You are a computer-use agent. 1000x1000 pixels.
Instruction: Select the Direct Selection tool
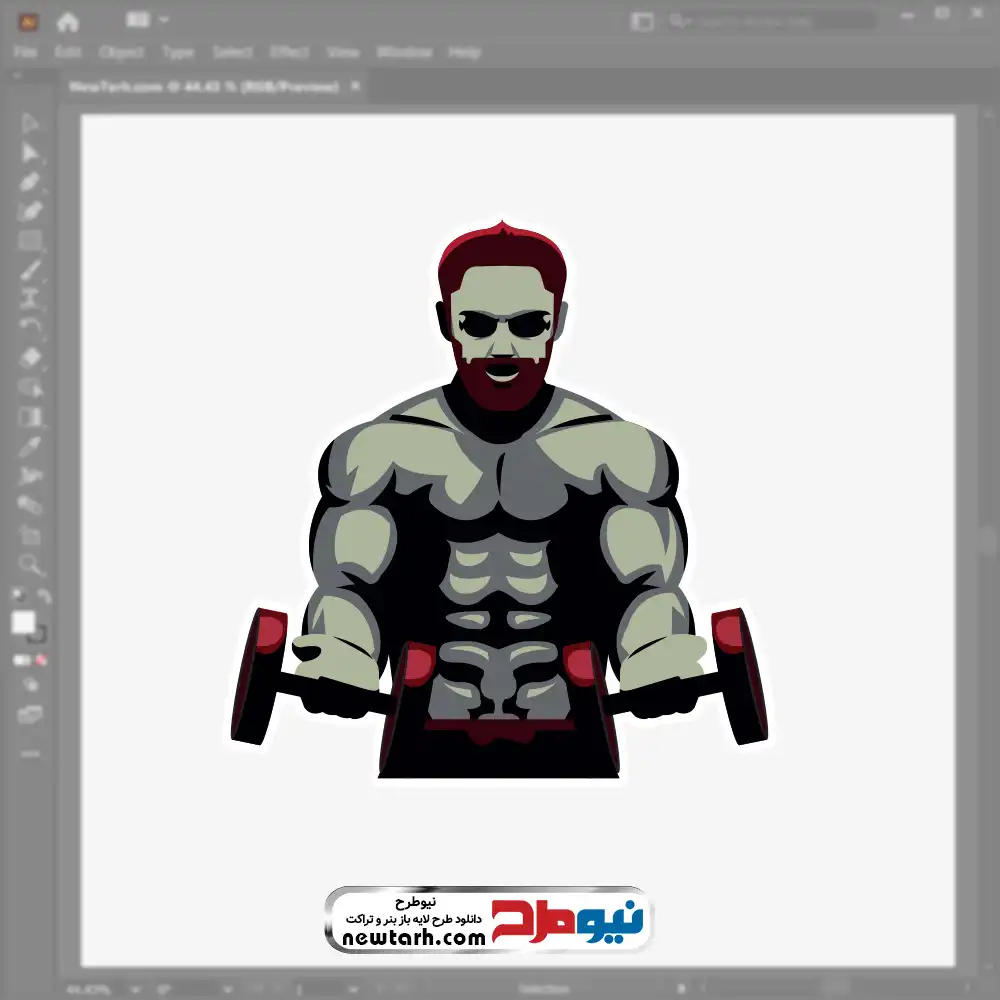[x=30, y=153]
